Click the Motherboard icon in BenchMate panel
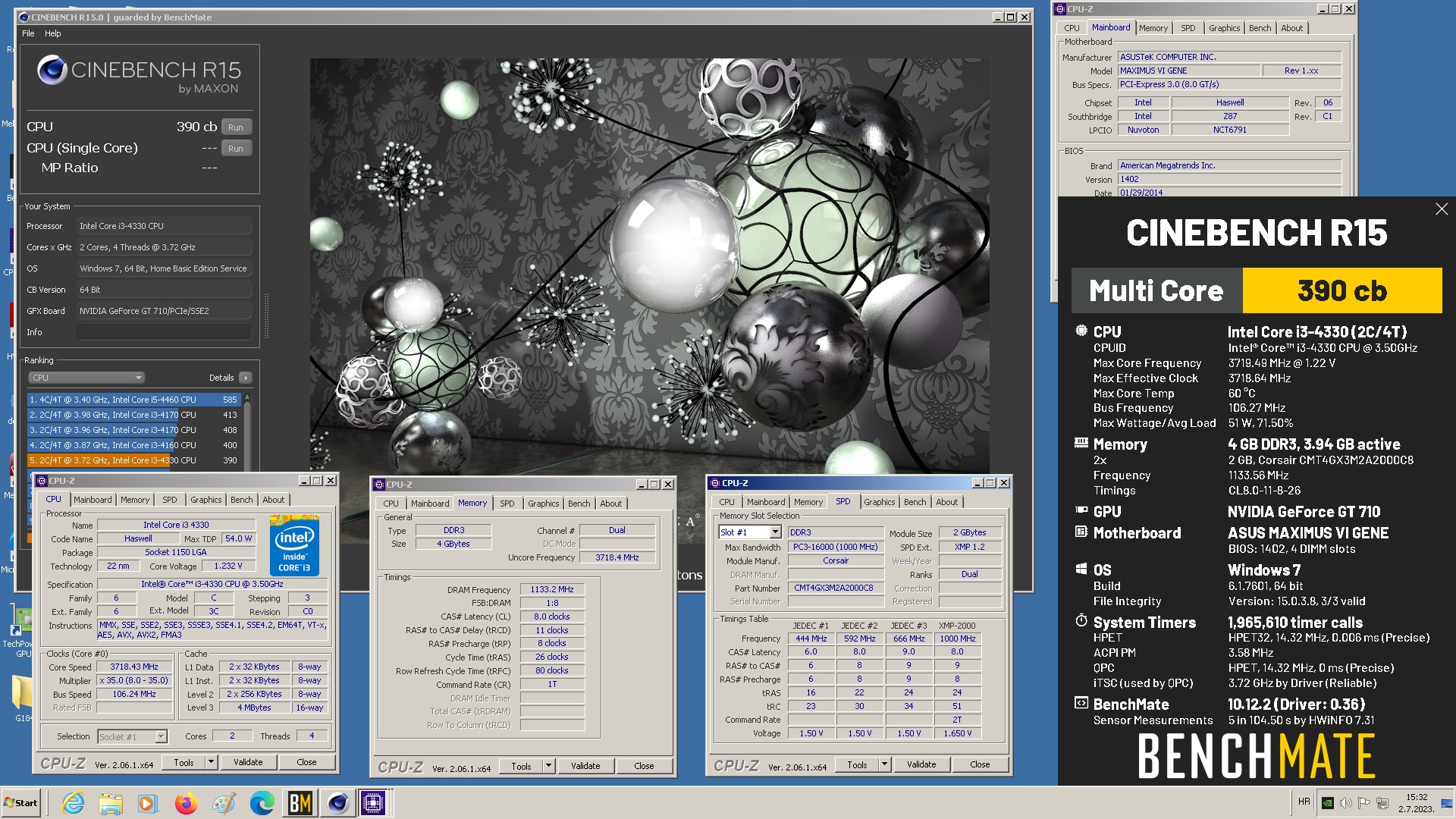Screen dimensions: 1456x819 (x=1081, y=532)
